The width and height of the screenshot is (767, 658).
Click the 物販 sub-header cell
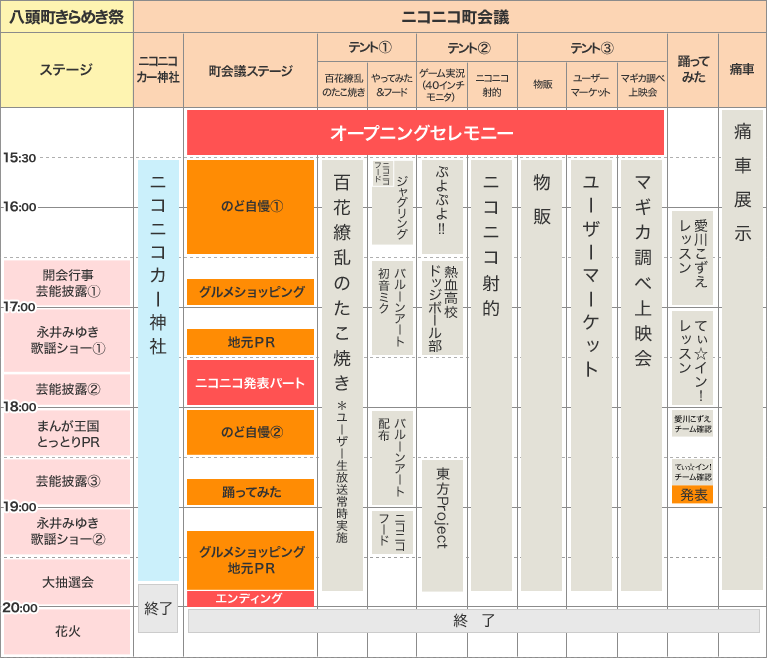point(542,85)
